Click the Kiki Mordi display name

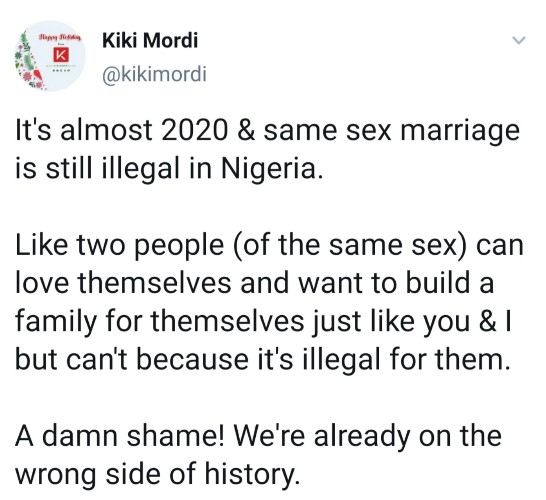[x=150, y=40]
